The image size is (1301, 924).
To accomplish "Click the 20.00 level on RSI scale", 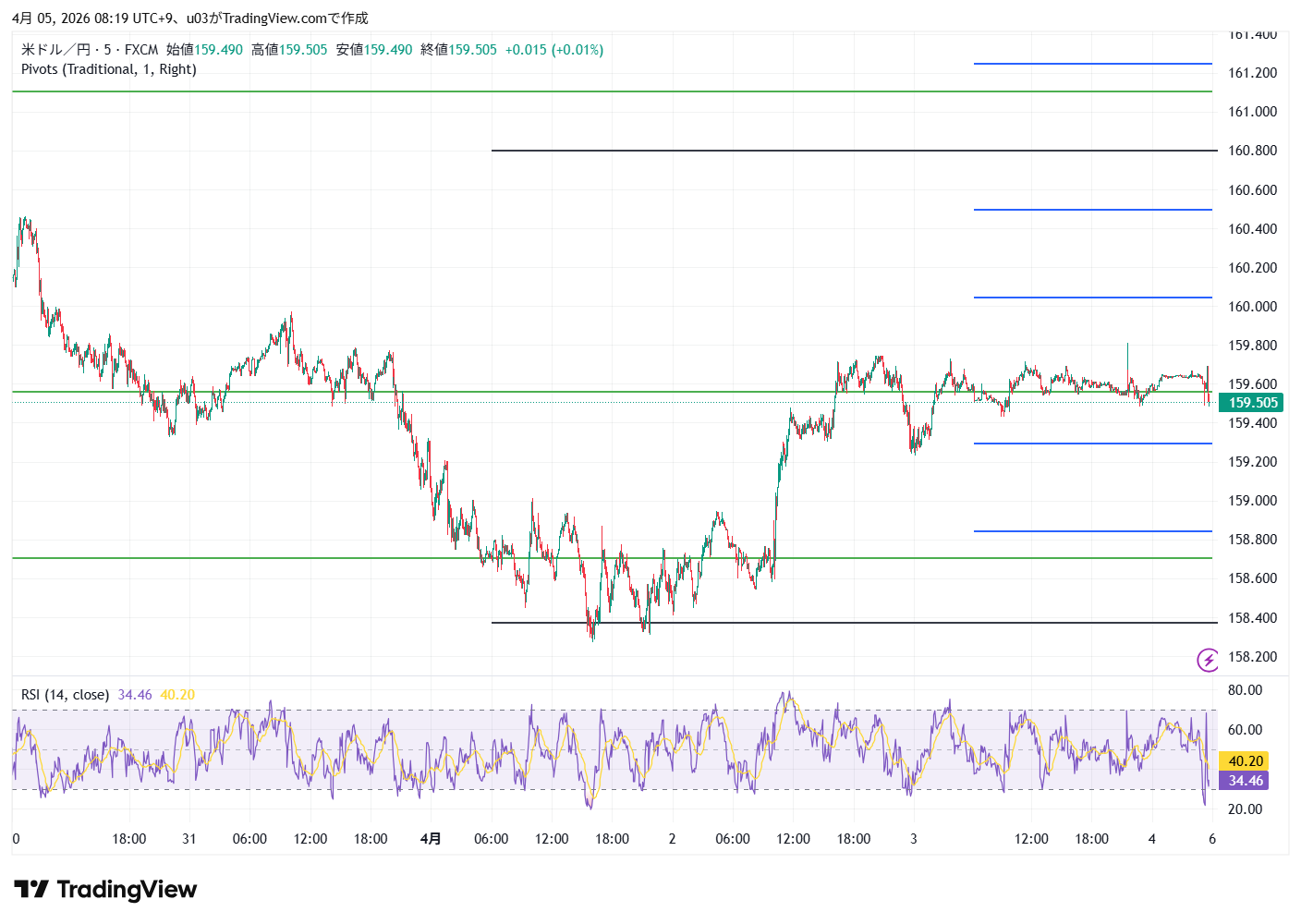I will click(x=1245, y=809).
